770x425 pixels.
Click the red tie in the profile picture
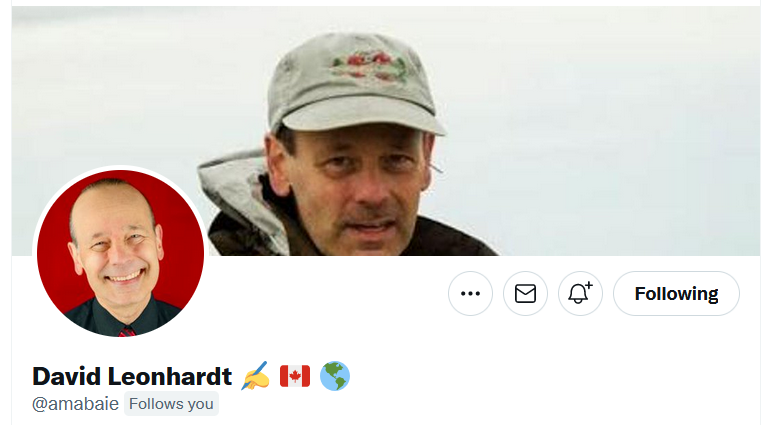[x=126, y=332]
